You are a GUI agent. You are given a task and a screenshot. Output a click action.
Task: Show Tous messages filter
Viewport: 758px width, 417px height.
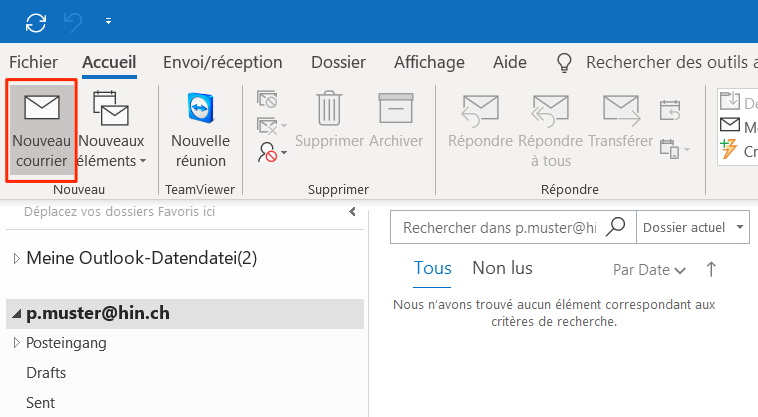433,268
